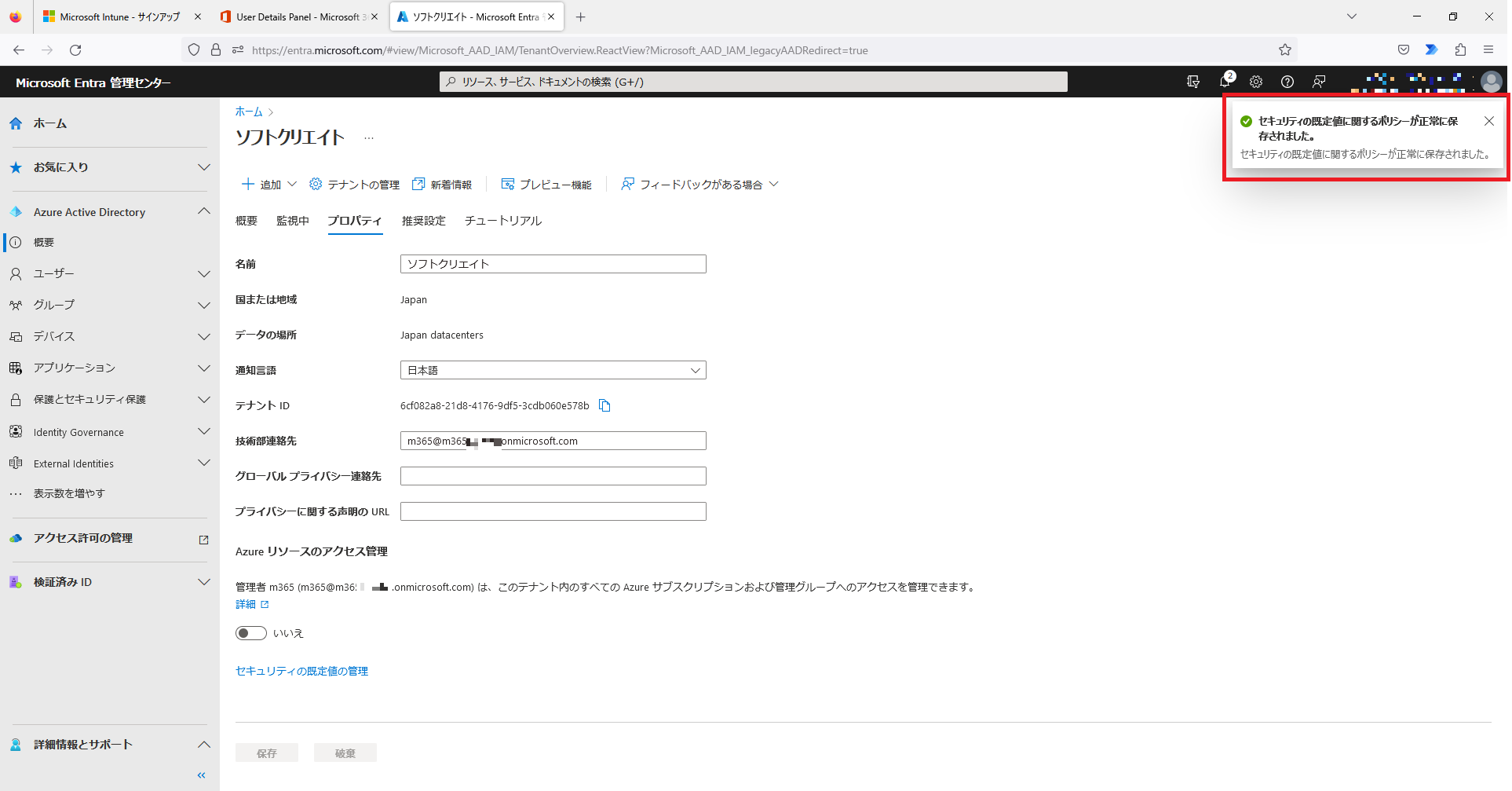Image resolution: width=1512 pixels, height=791 pixels.
Task: Click the 技術部連絡先 input field
Action: click(553, 441)
